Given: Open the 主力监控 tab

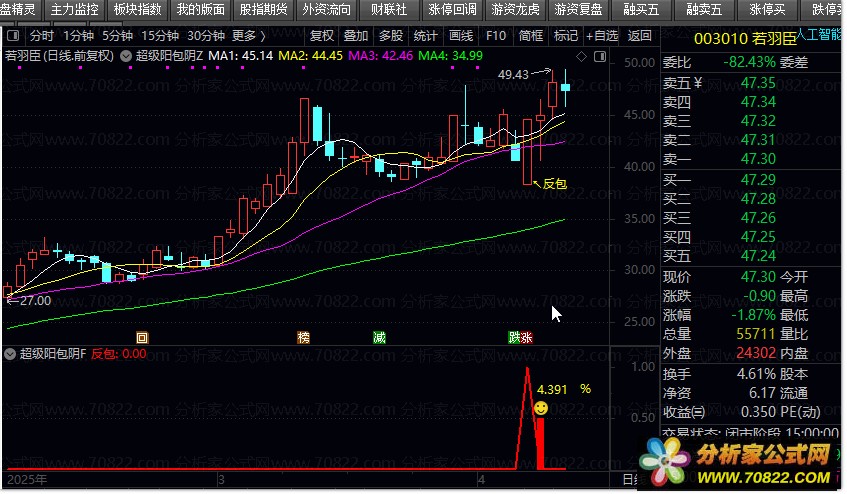Looking at the screenshot, I should point(75,9).
